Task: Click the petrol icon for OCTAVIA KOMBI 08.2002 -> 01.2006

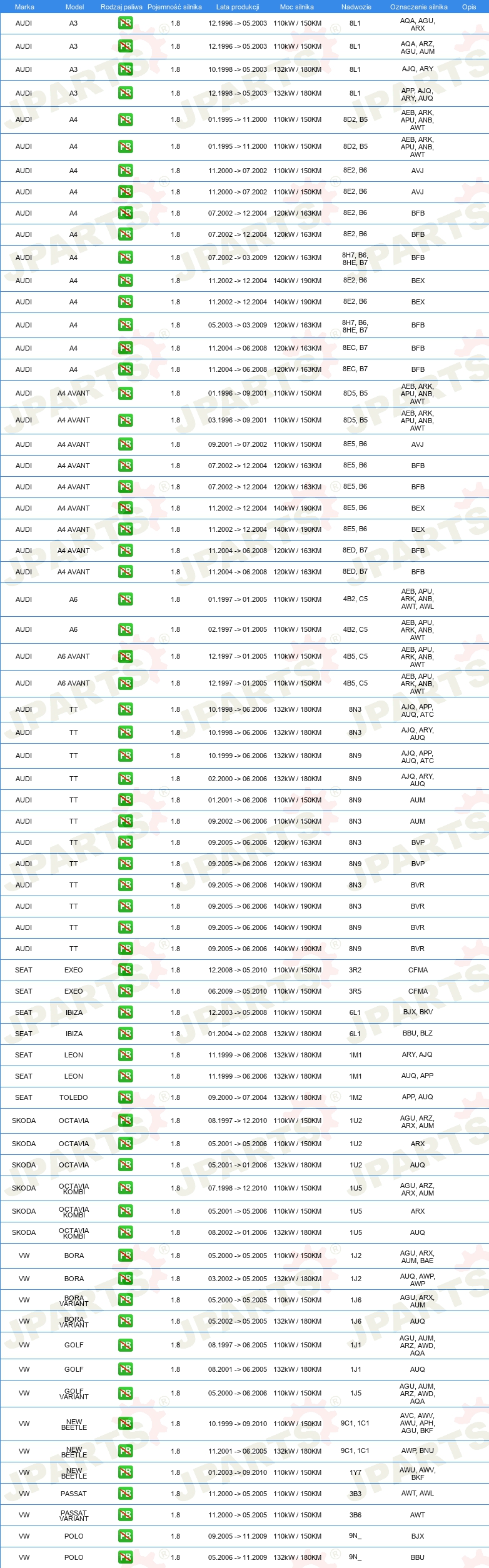Action: pyautogui.click(x=126, y=1233)
